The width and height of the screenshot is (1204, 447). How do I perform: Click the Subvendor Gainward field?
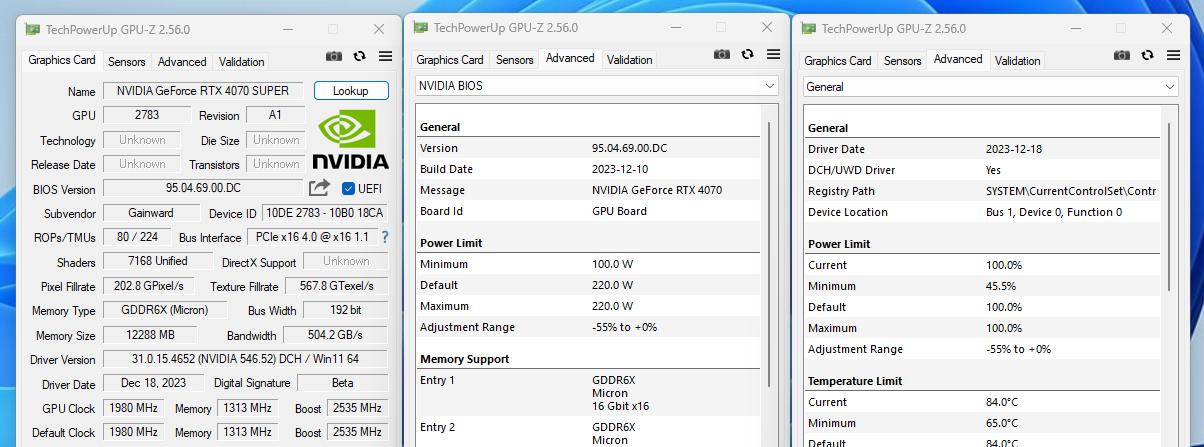click(151, 213)
